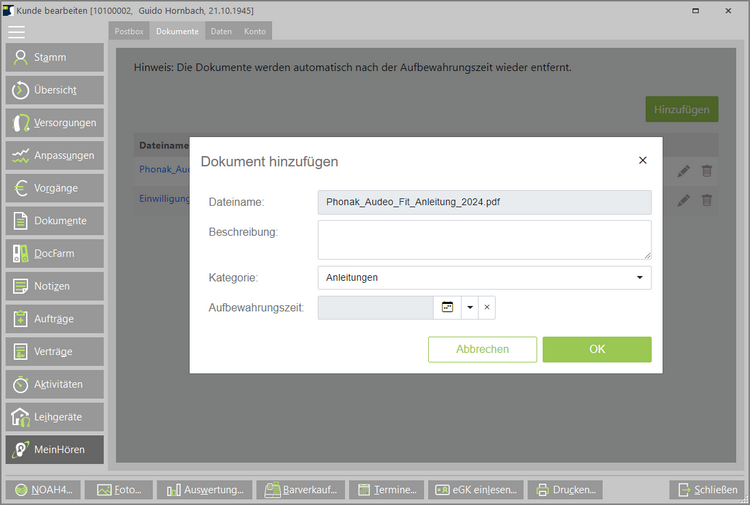Expand the Kategorie dropdown
Screen dimensions: 750x505
(639, 278)
